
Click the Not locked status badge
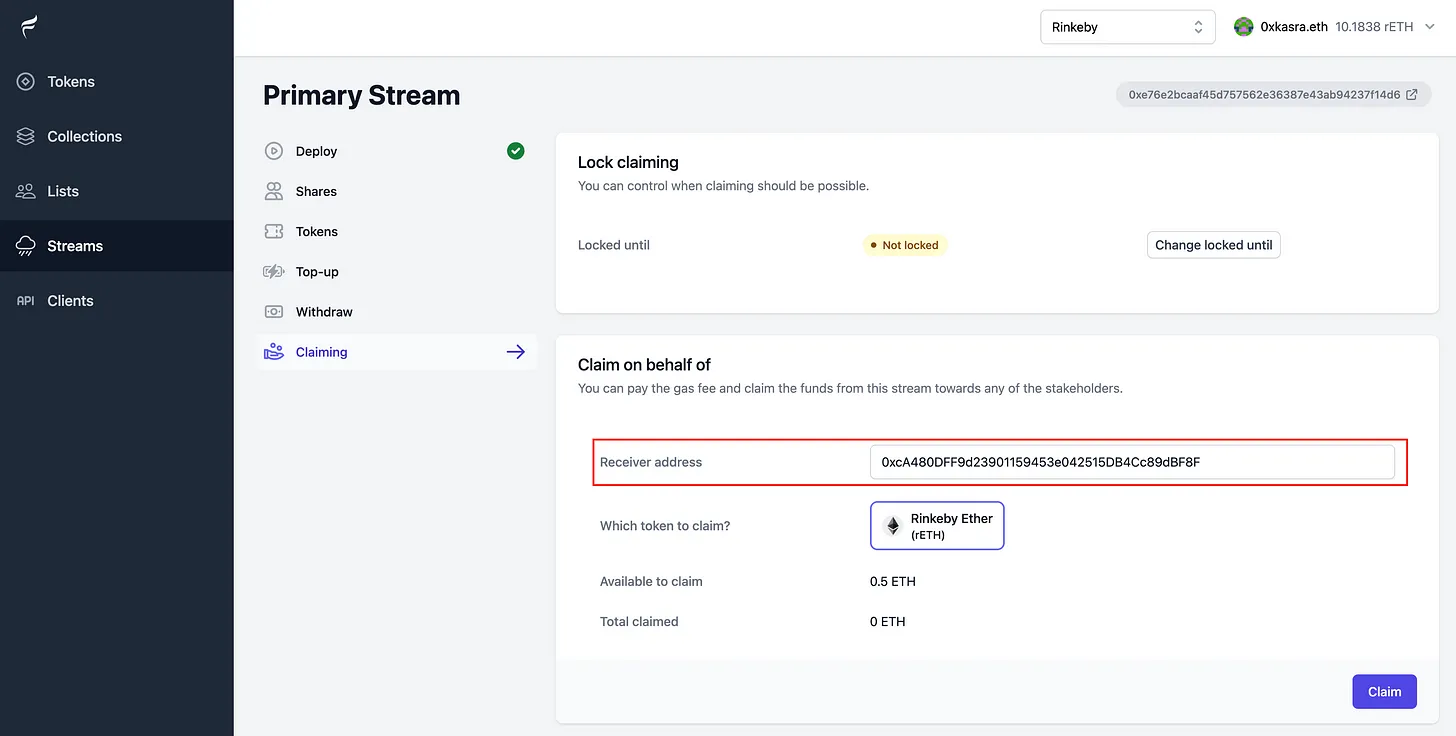tap(904, 245)
